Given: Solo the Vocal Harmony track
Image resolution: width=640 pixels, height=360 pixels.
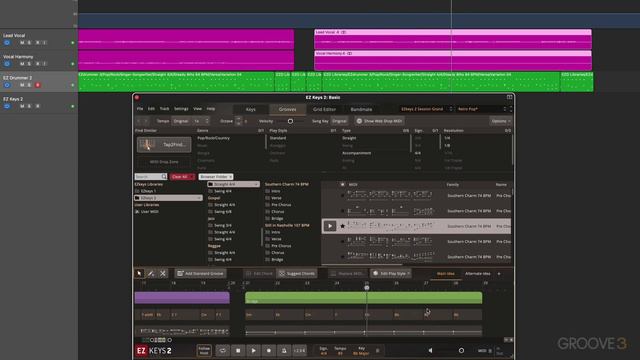Looking at the screenshot, I should [29, 64].
